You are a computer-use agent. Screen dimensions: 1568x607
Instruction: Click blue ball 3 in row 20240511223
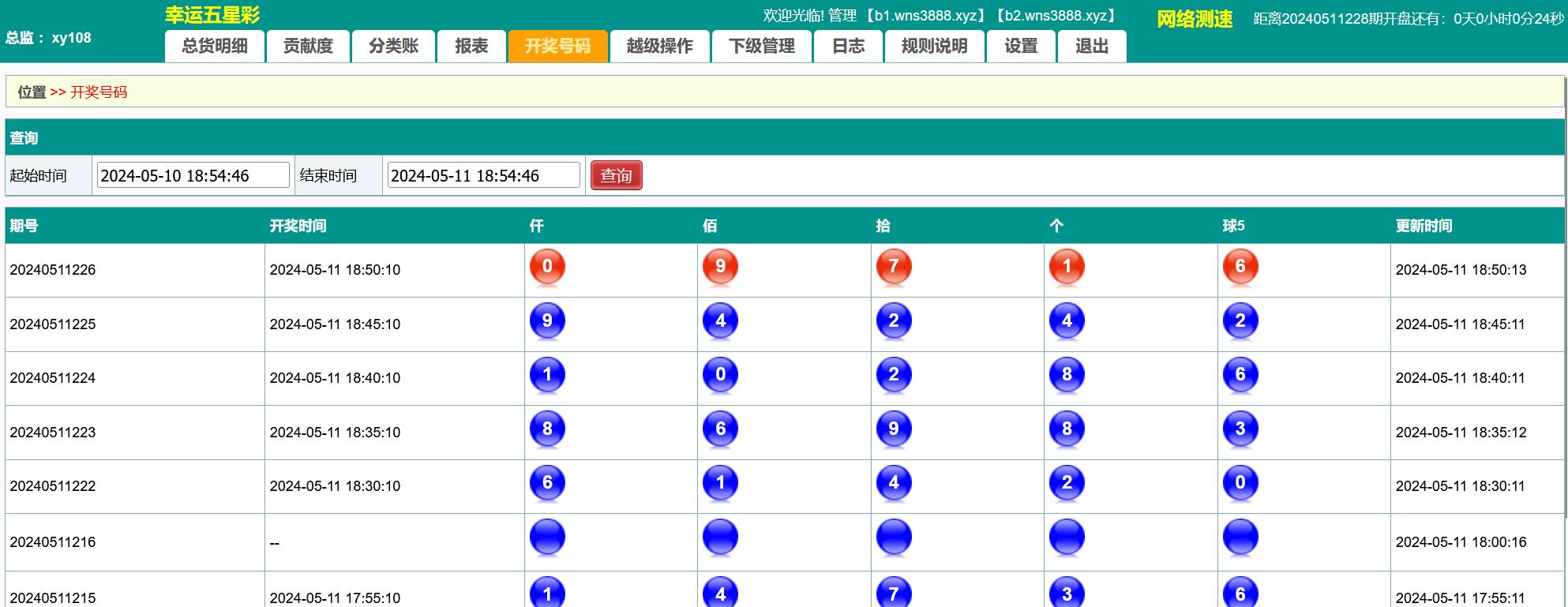tap(1240, 429)
